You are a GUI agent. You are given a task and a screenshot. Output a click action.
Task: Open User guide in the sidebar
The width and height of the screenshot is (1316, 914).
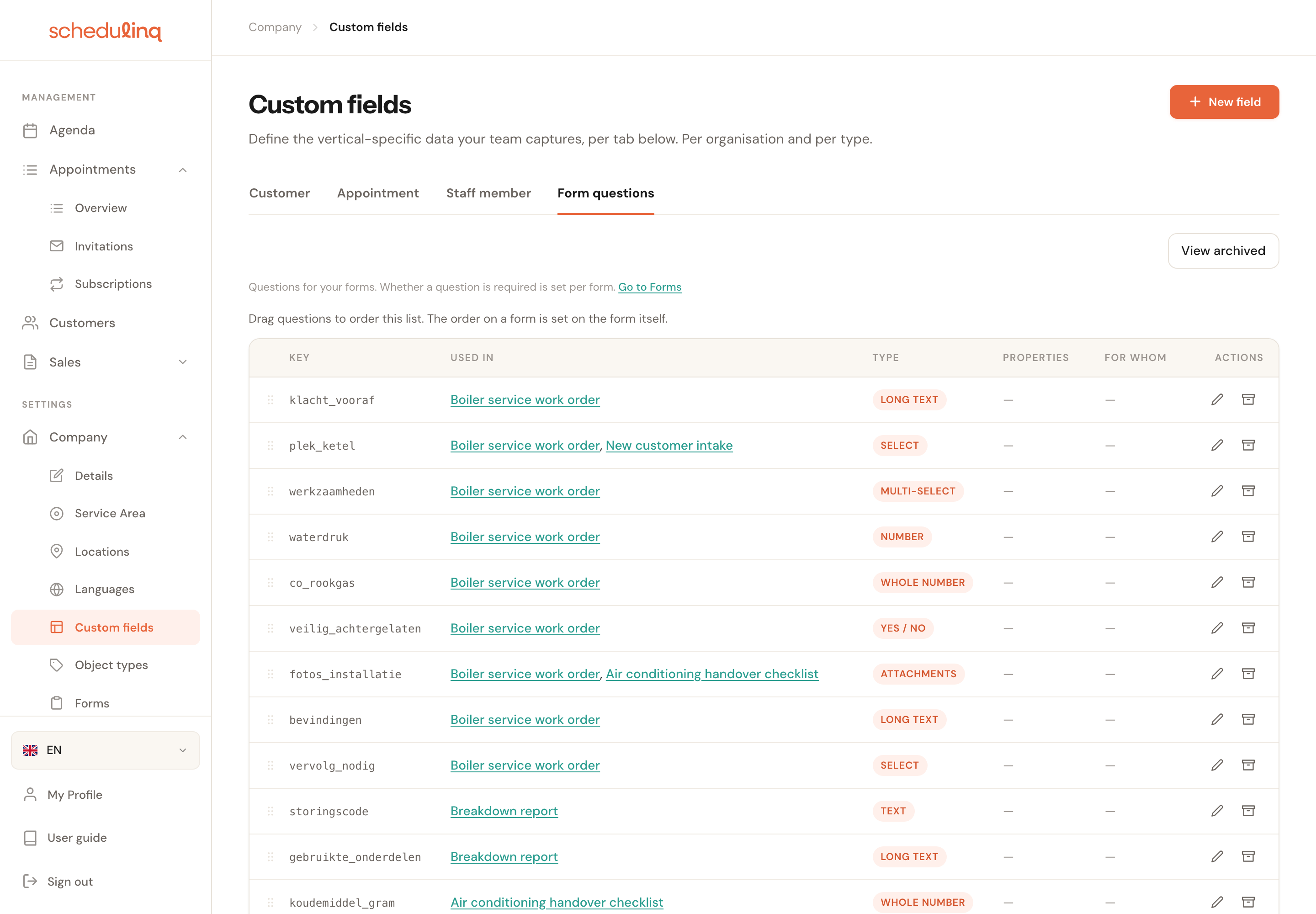(106, 838)
